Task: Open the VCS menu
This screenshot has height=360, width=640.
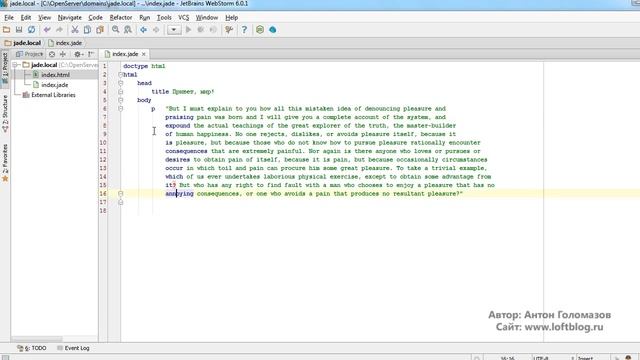Action: click(184, 18)
